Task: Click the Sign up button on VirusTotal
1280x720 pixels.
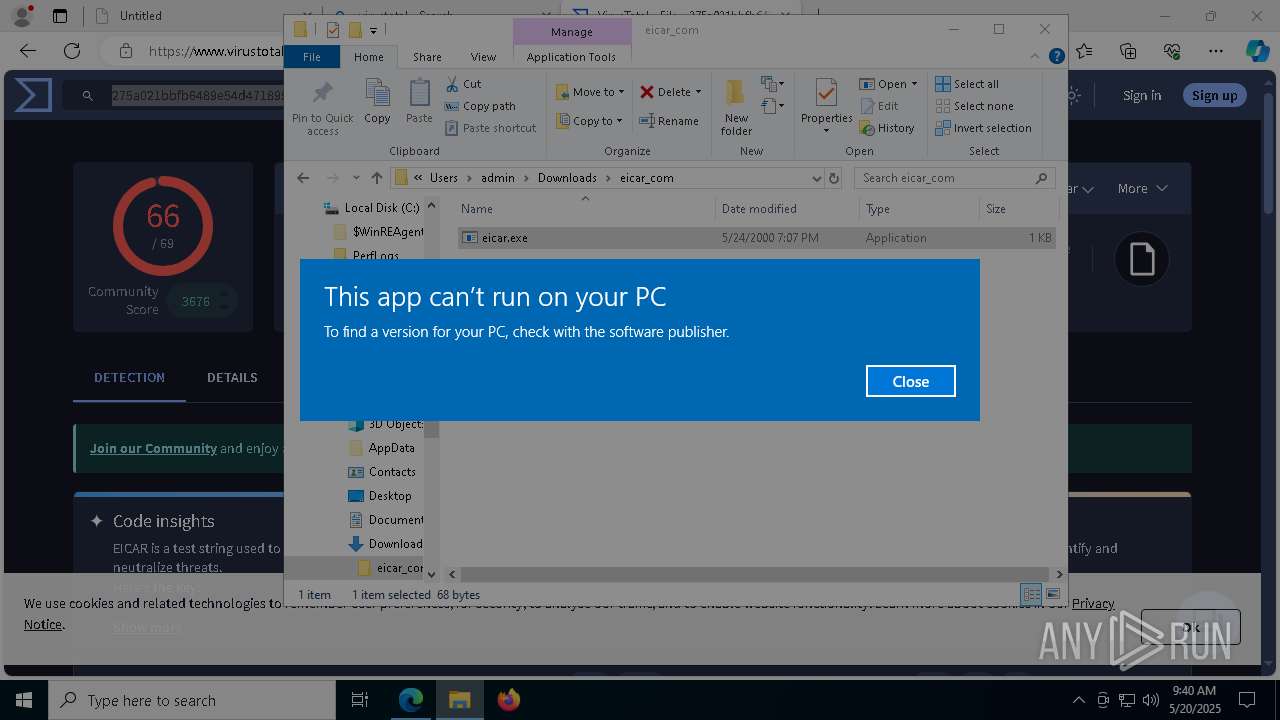Action: [1214, 95]
